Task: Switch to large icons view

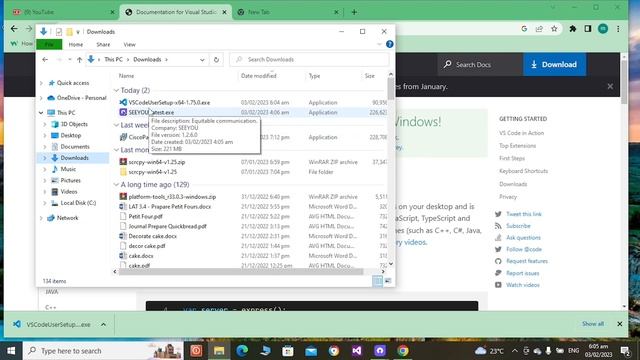Action: [x=388, y=281]
